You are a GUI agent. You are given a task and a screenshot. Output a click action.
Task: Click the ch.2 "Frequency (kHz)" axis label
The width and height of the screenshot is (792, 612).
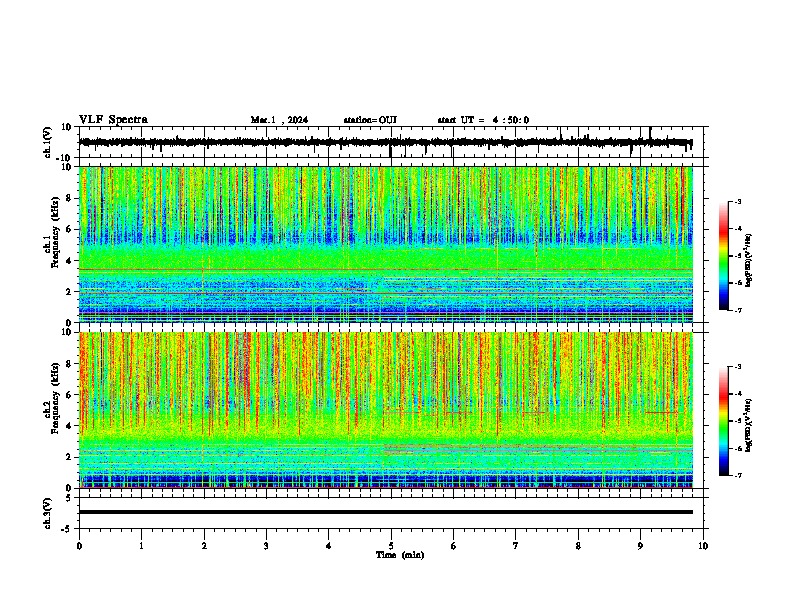tap(55, 398)
